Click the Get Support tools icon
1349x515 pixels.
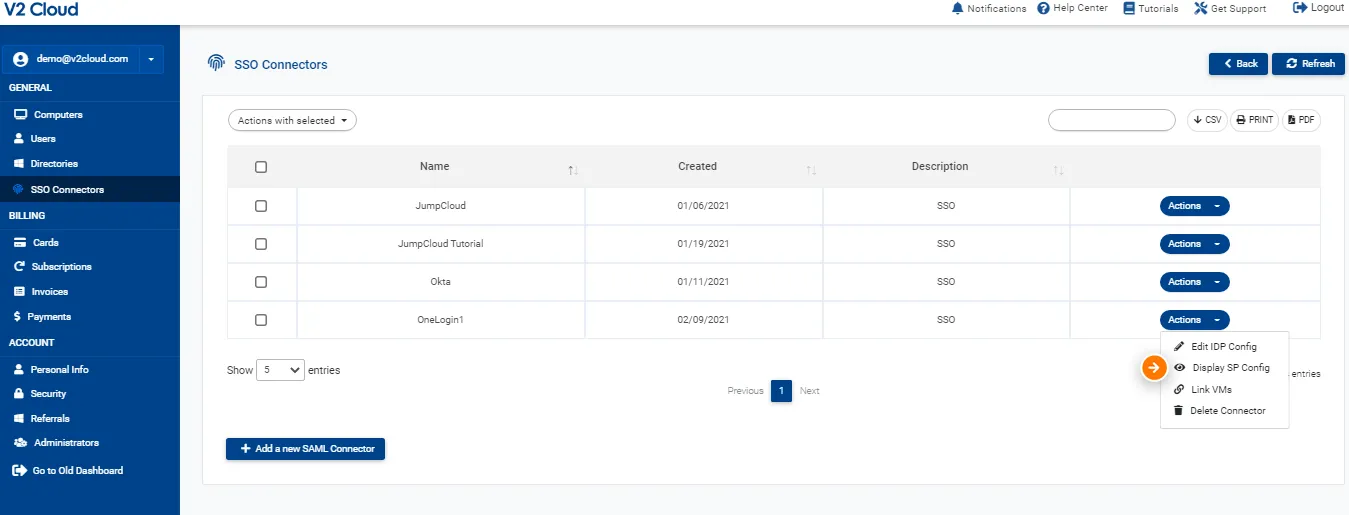coord(1201,8)
